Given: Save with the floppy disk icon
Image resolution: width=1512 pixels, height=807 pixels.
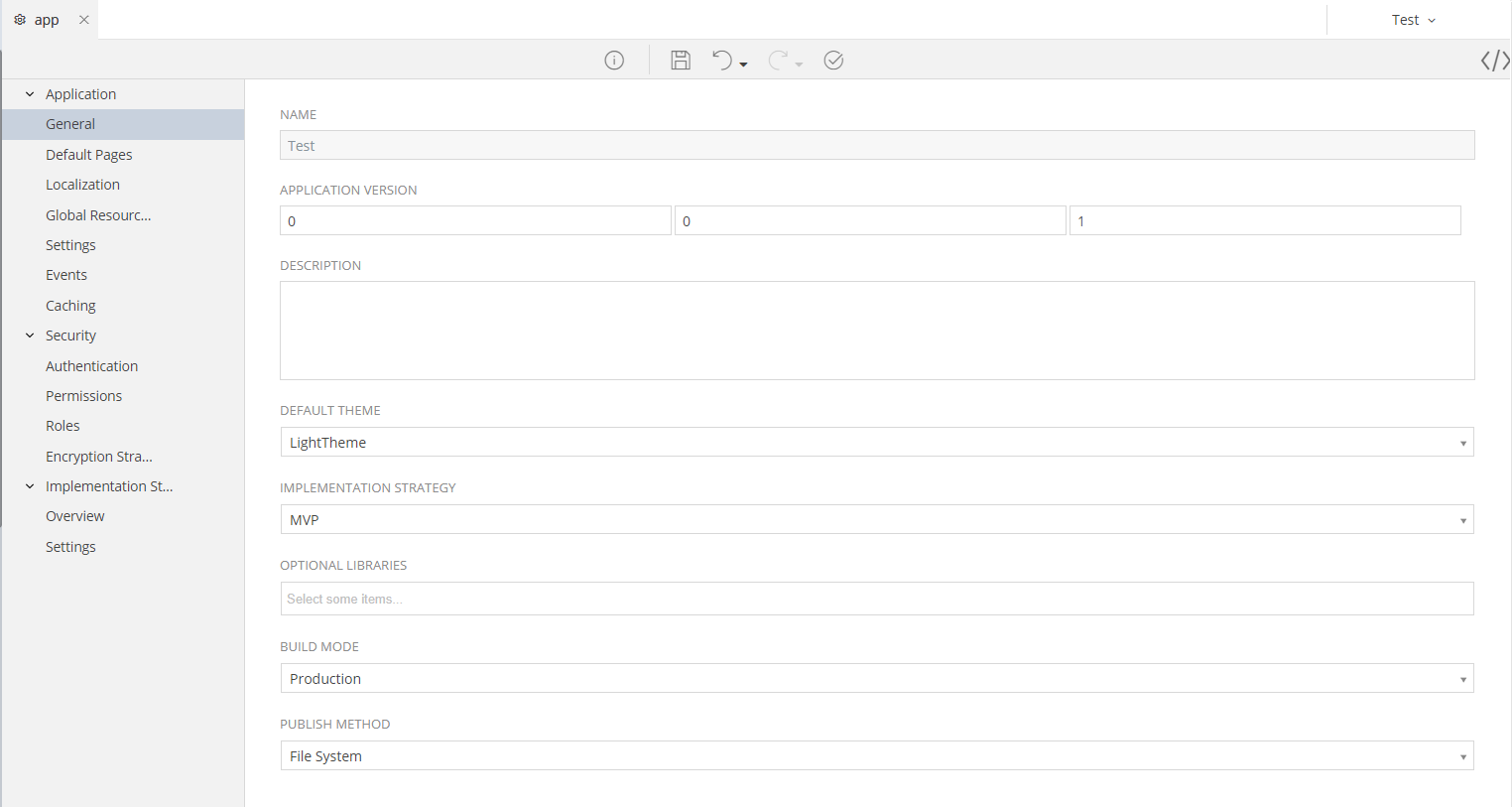Looking at the screenshot, I should click(681, 61).
